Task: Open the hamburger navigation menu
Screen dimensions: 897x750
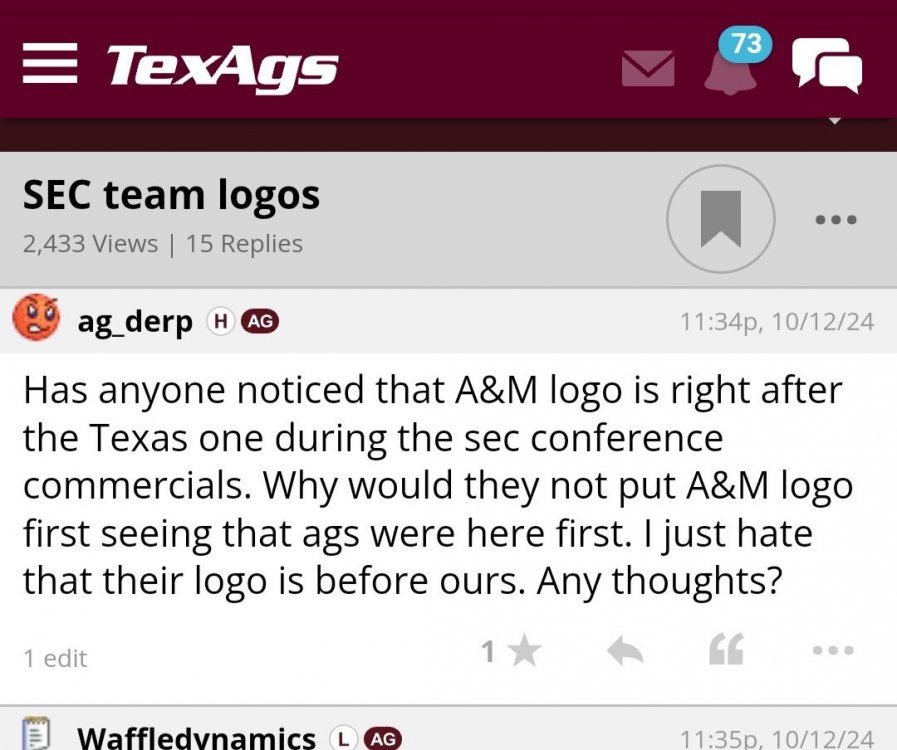Action: point(50,65)
